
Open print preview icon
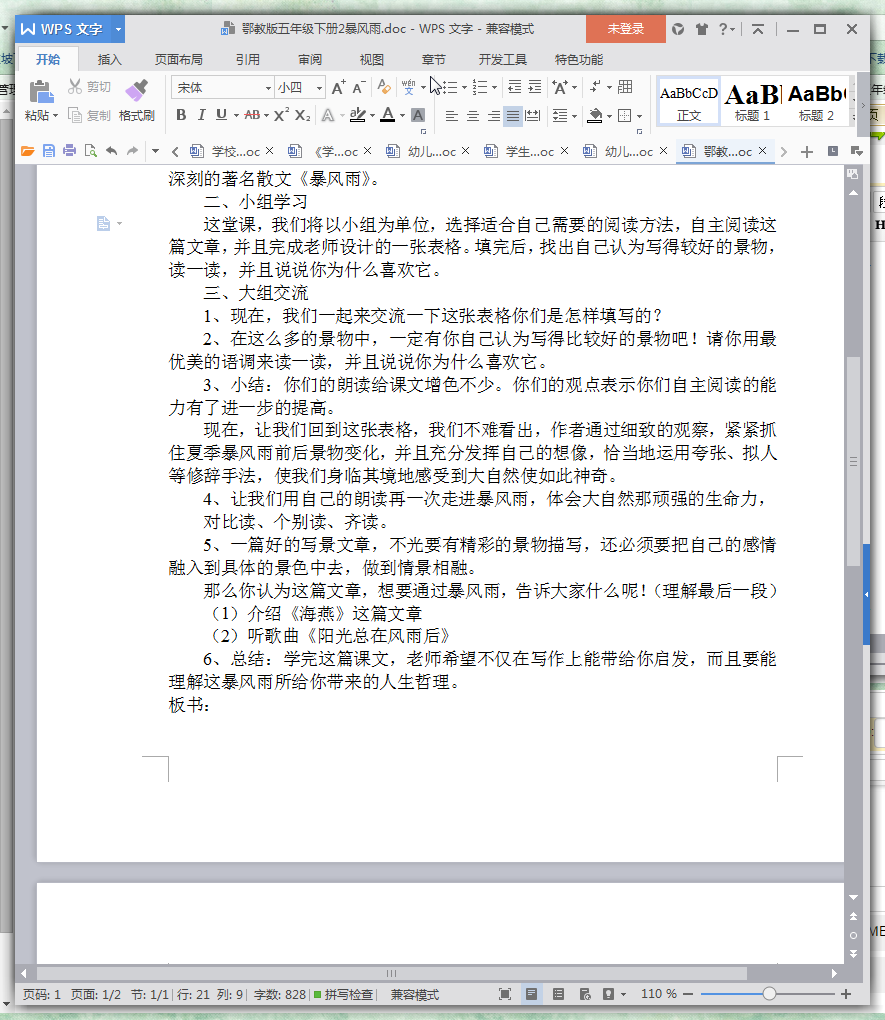click(90, 151)
